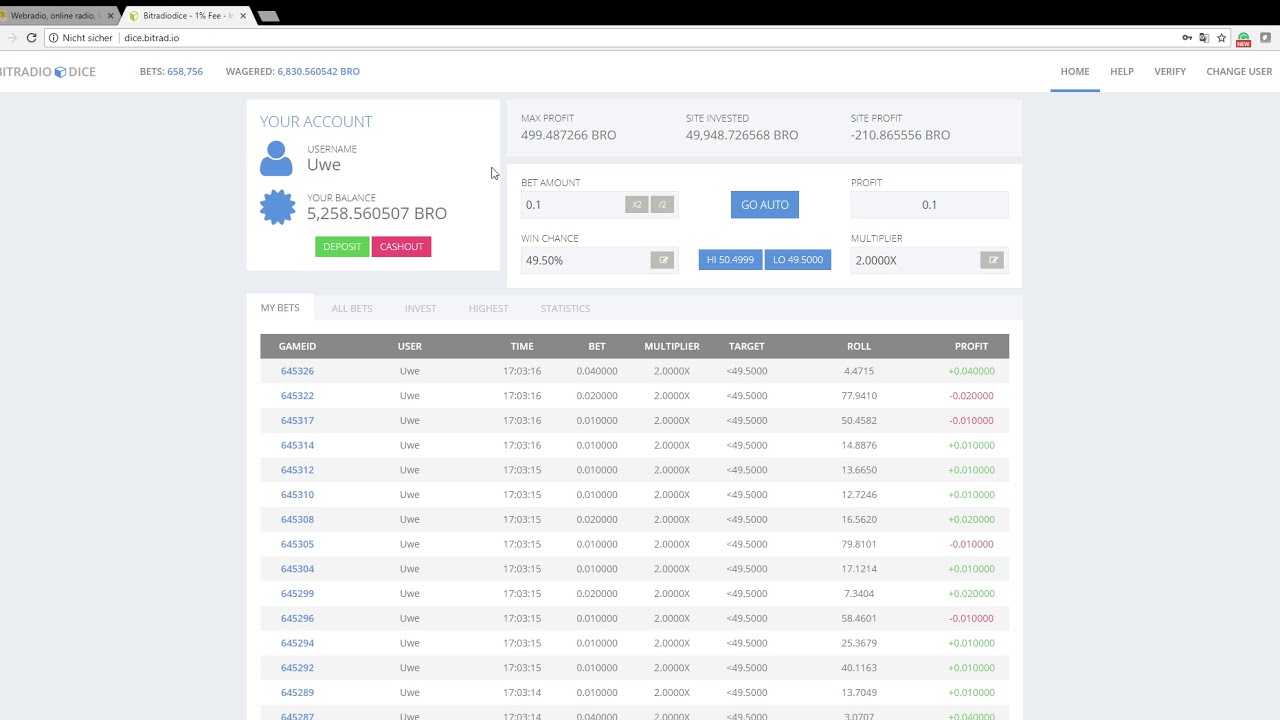Open the STATISTICS tab
This screenshot has width=1280, height=720.
coord(565,308)
